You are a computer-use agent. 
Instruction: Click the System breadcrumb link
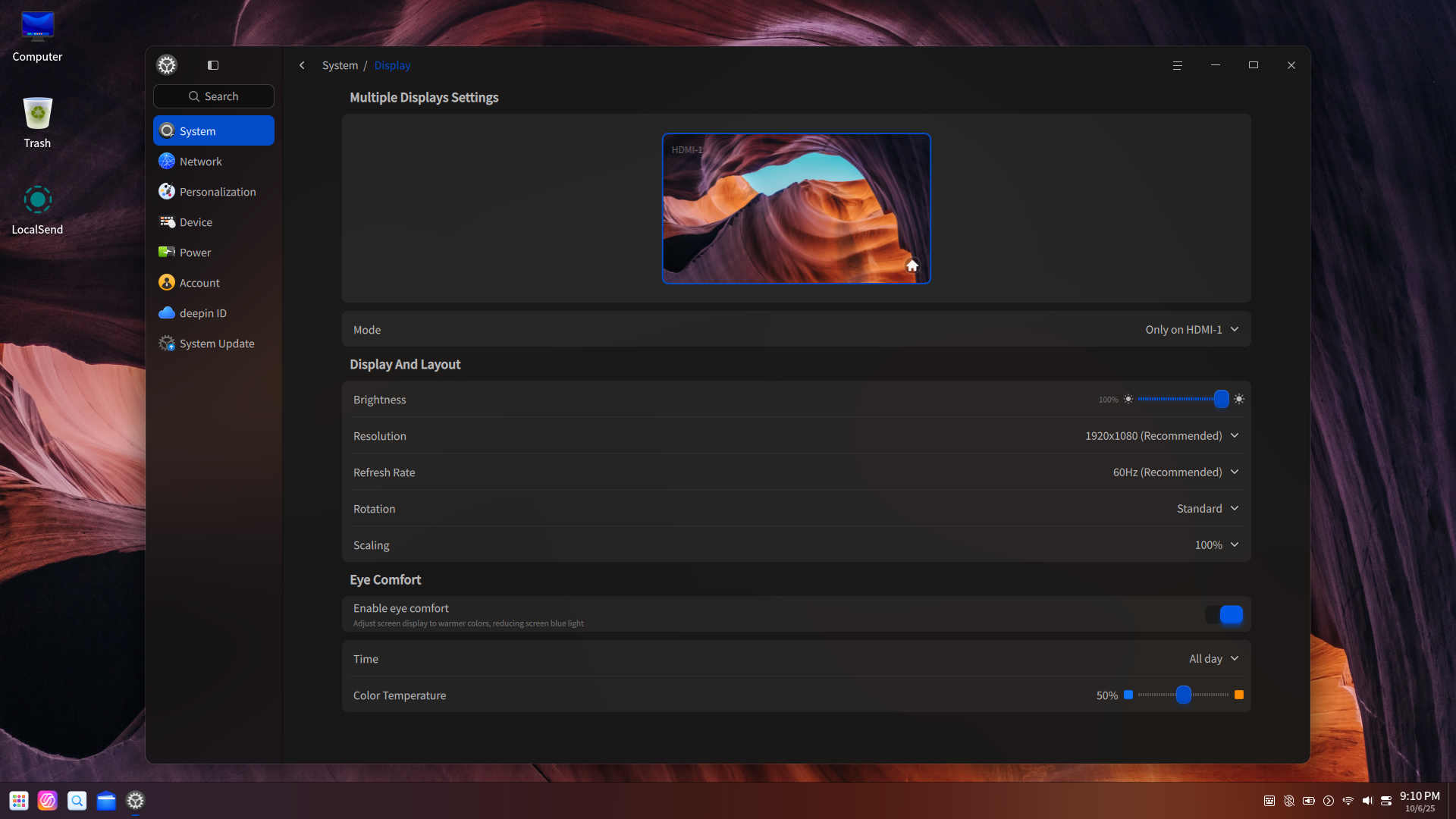(340, 65)
